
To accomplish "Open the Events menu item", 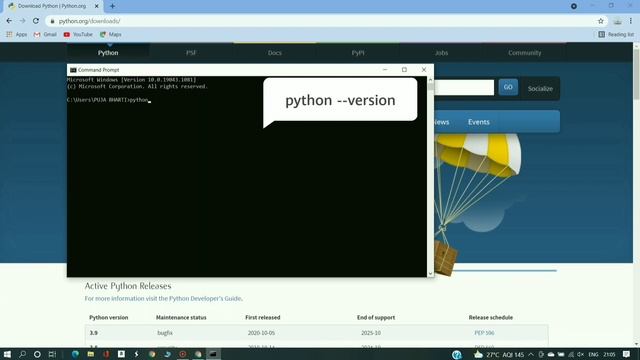I will [x=478, y=122].
